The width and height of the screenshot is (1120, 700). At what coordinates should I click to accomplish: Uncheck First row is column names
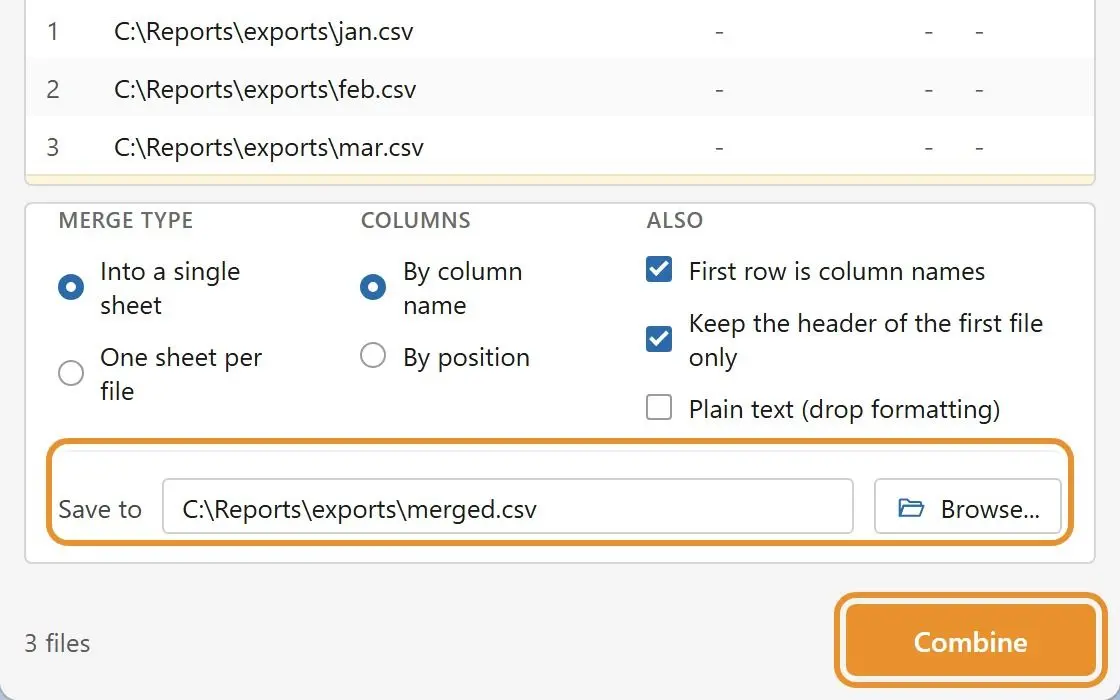tap(659, 270)
